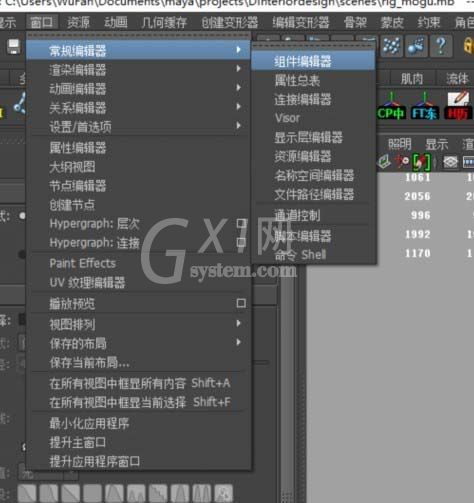The image size is (474, 503).
Task: Click the green camera select icon in panel toolbar
Action: (384, 162)
